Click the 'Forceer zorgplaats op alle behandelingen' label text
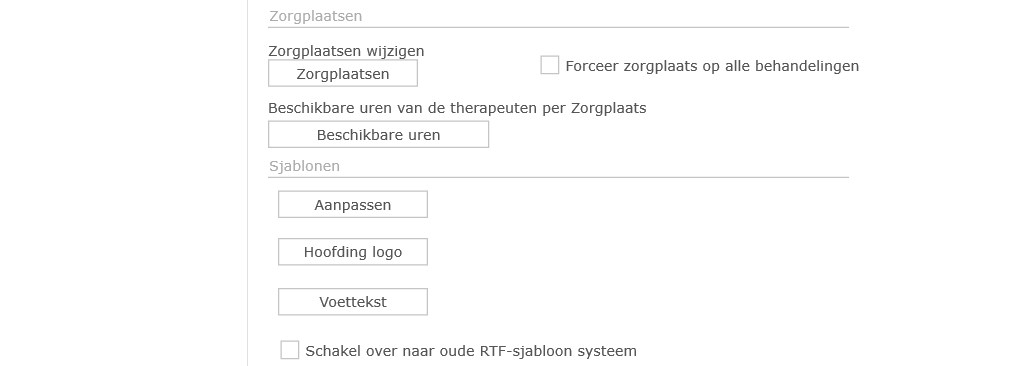Image resolution: width=1033 pixels, height=366 pixels. click(712, 66)
